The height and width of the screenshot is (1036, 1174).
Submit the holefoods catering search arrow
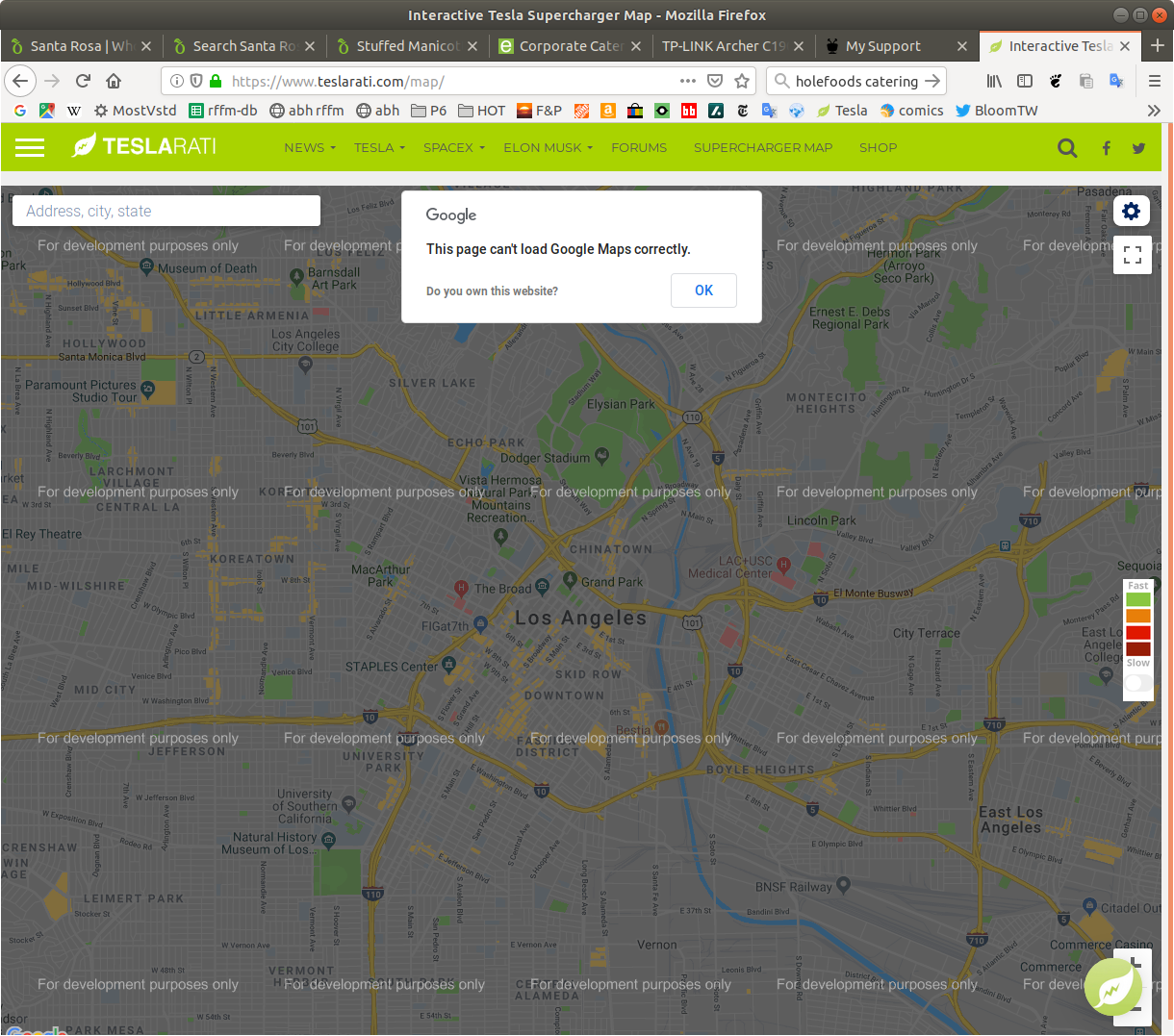pyautogui.click(x=932, y=81)
